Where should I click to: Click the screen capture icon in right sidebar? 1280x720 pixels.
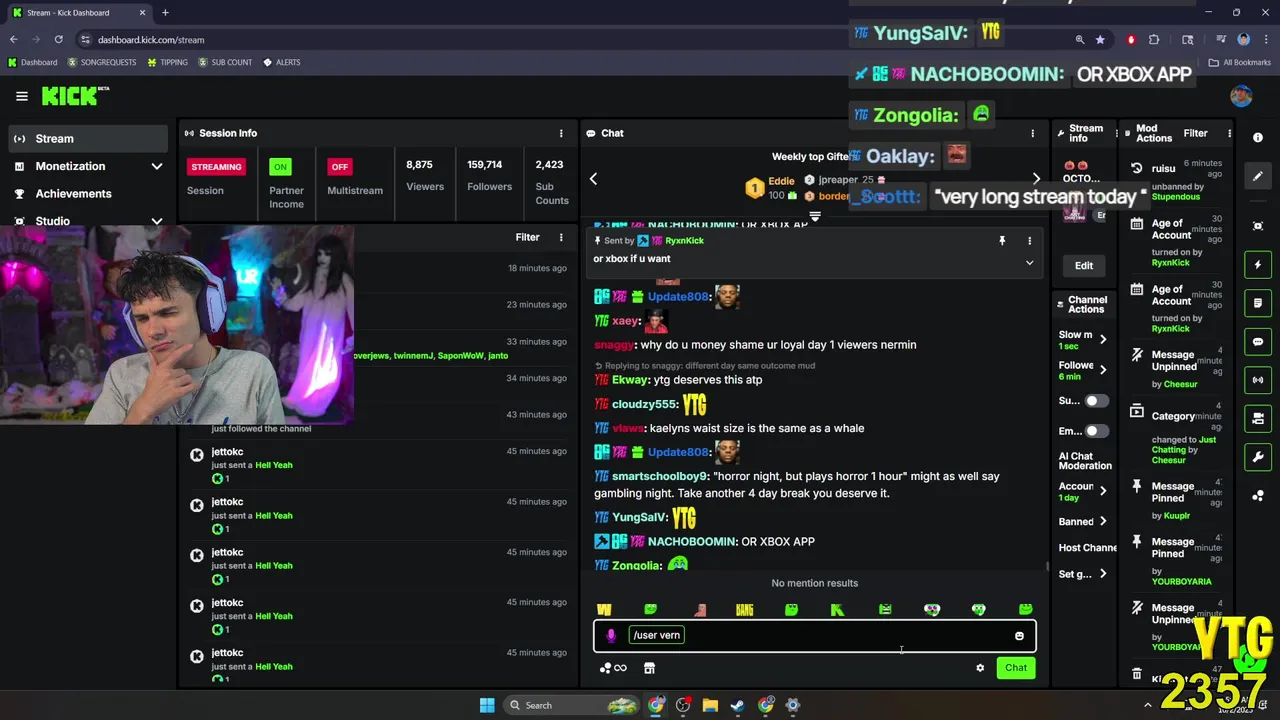coord(1258,227)
